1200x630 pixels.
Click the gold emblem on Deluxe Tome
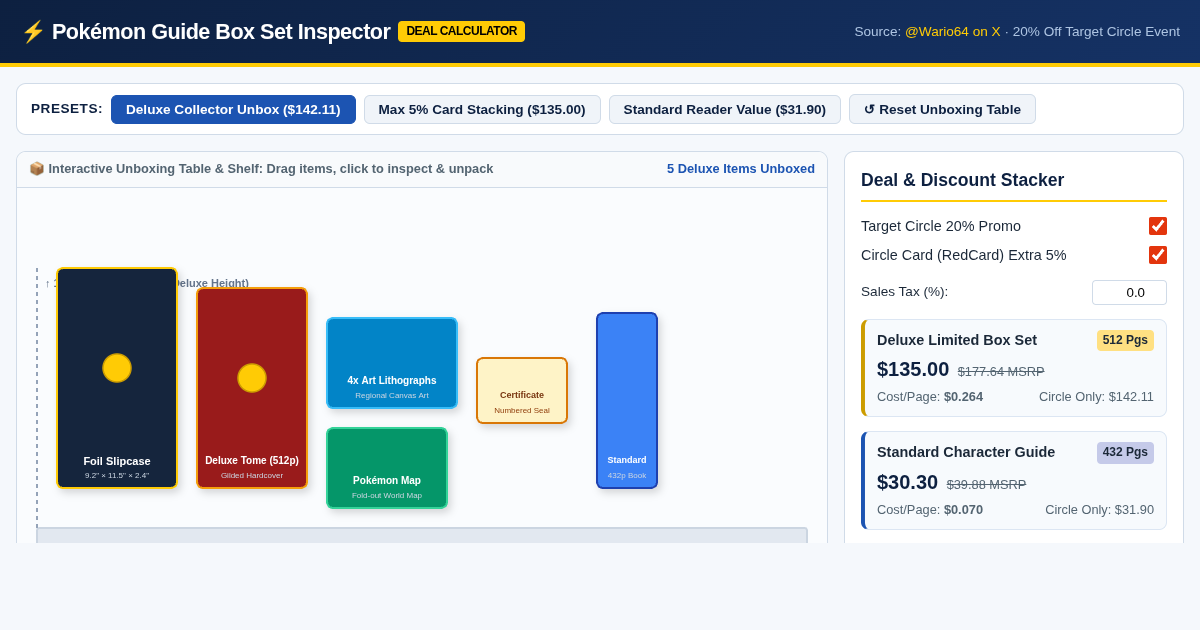(x=252, y=378)
